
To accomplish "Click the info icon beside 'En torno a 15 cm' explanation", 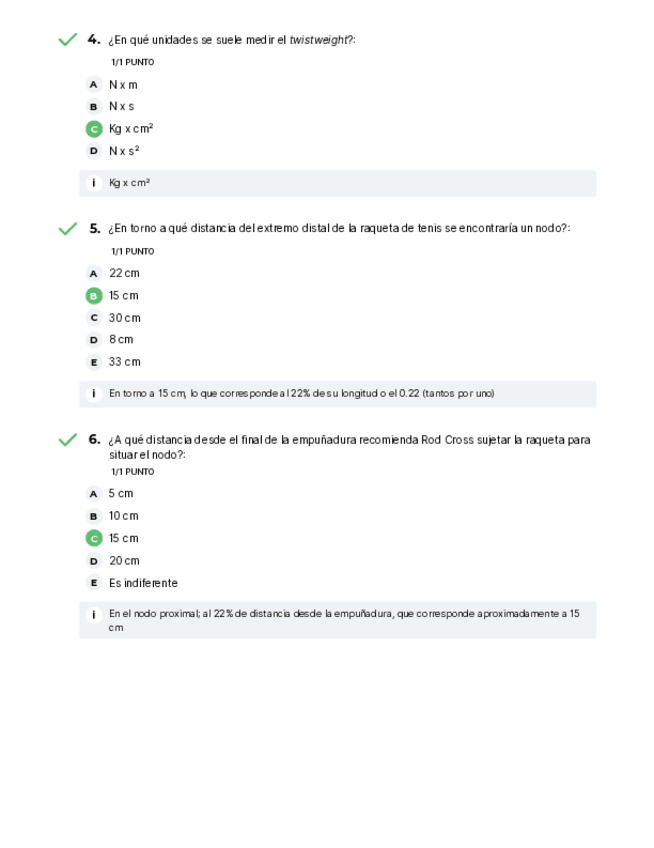I will (94, 394).
